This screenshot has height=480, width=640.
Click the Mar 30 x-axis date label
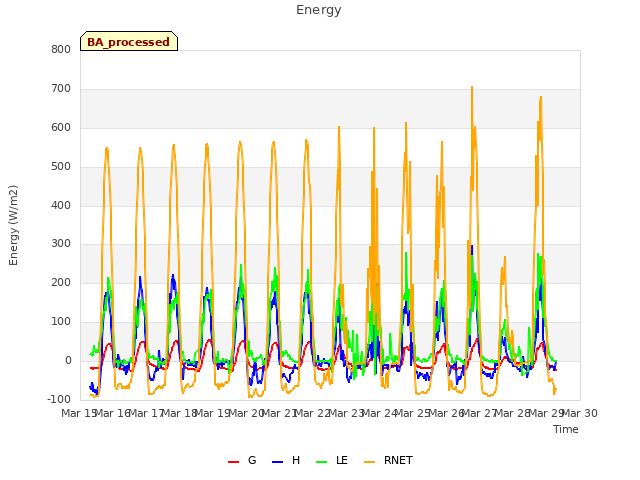point(580,413)
